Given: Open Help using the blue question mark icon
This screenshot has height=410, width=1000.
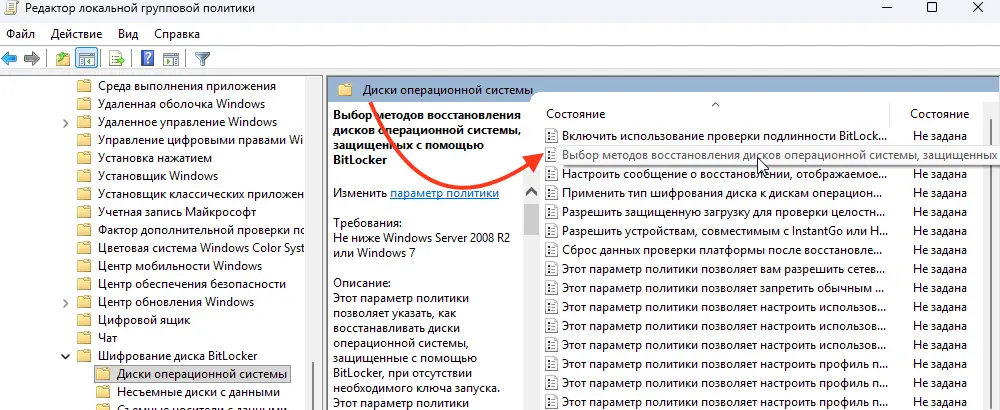Looking at the screenshot, I should point(147,58).
